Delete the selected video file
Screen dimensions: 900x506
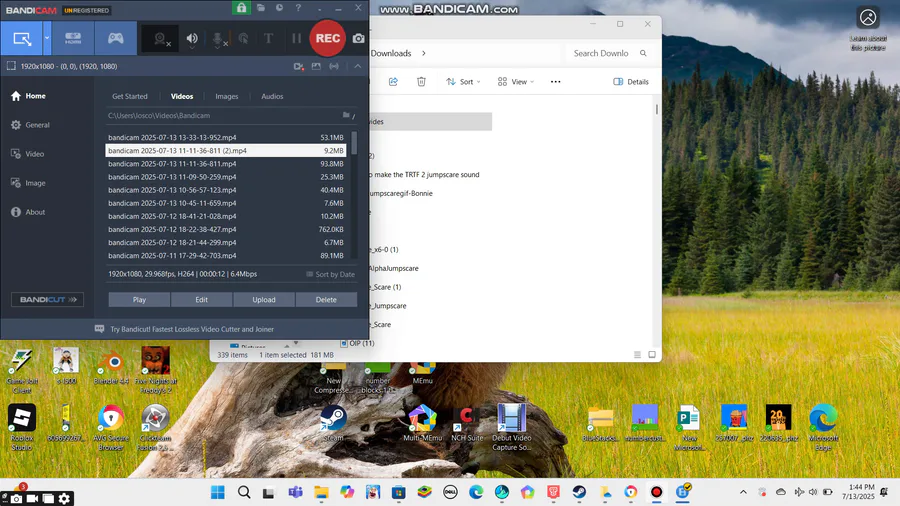326,299
